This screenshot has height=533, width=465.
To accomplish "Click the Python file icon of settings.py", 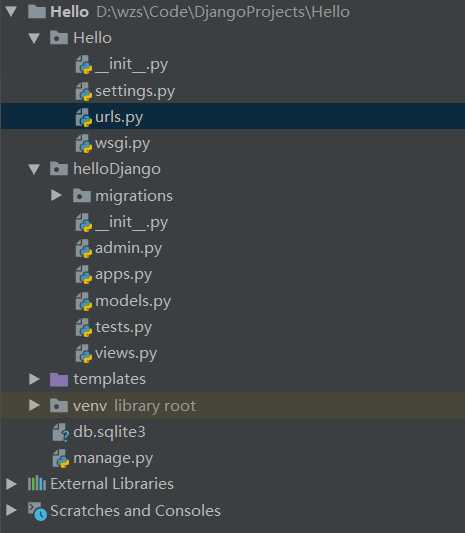I will [x=84, y=91].
